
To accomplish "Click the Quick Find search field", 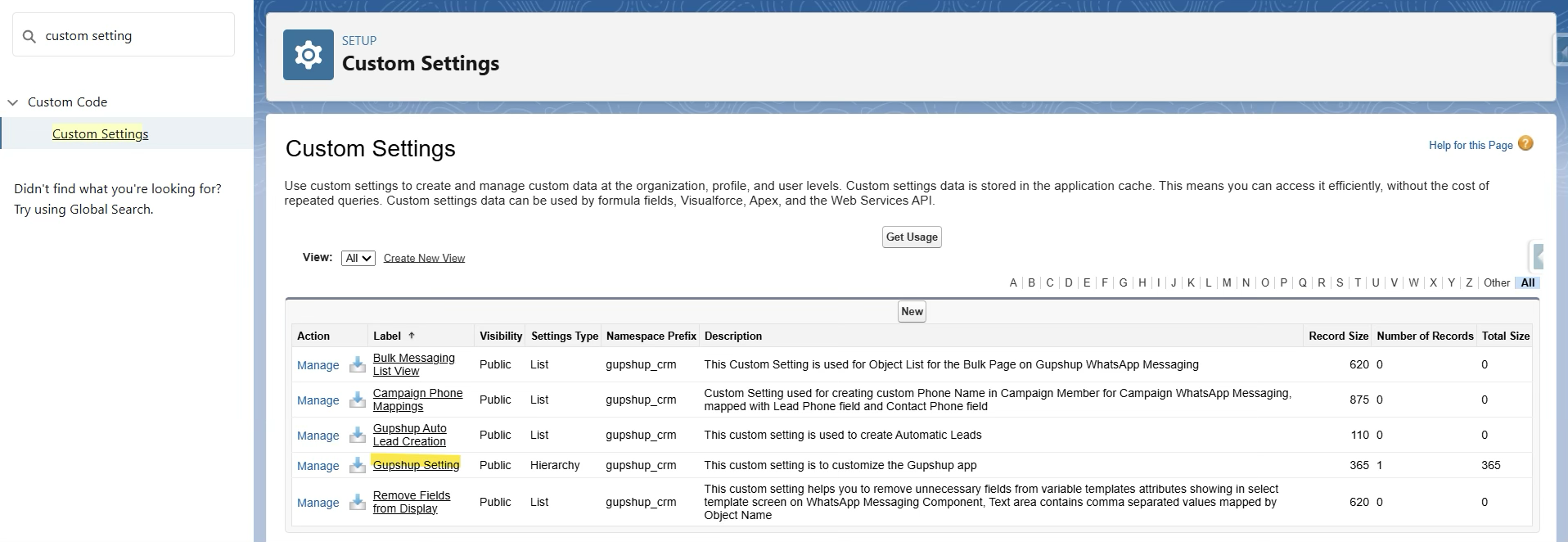I will coord(124,35).
